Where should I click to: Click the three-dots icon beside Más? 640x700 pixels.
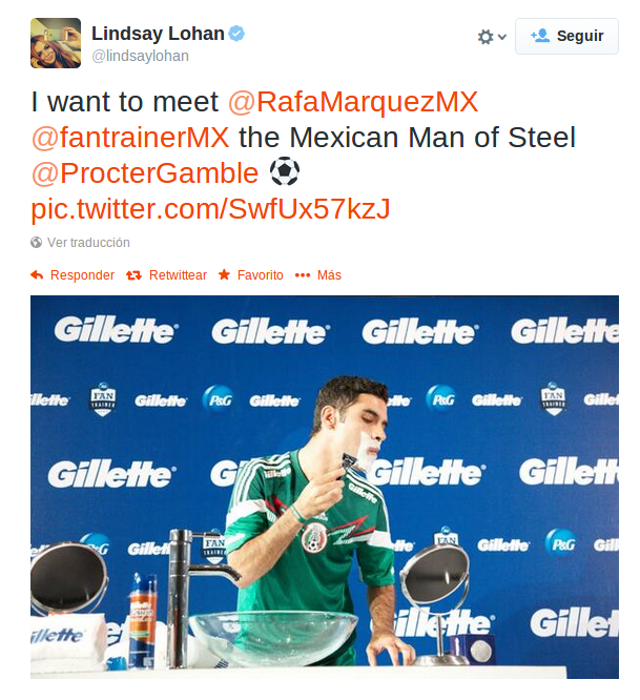point(302,275)
